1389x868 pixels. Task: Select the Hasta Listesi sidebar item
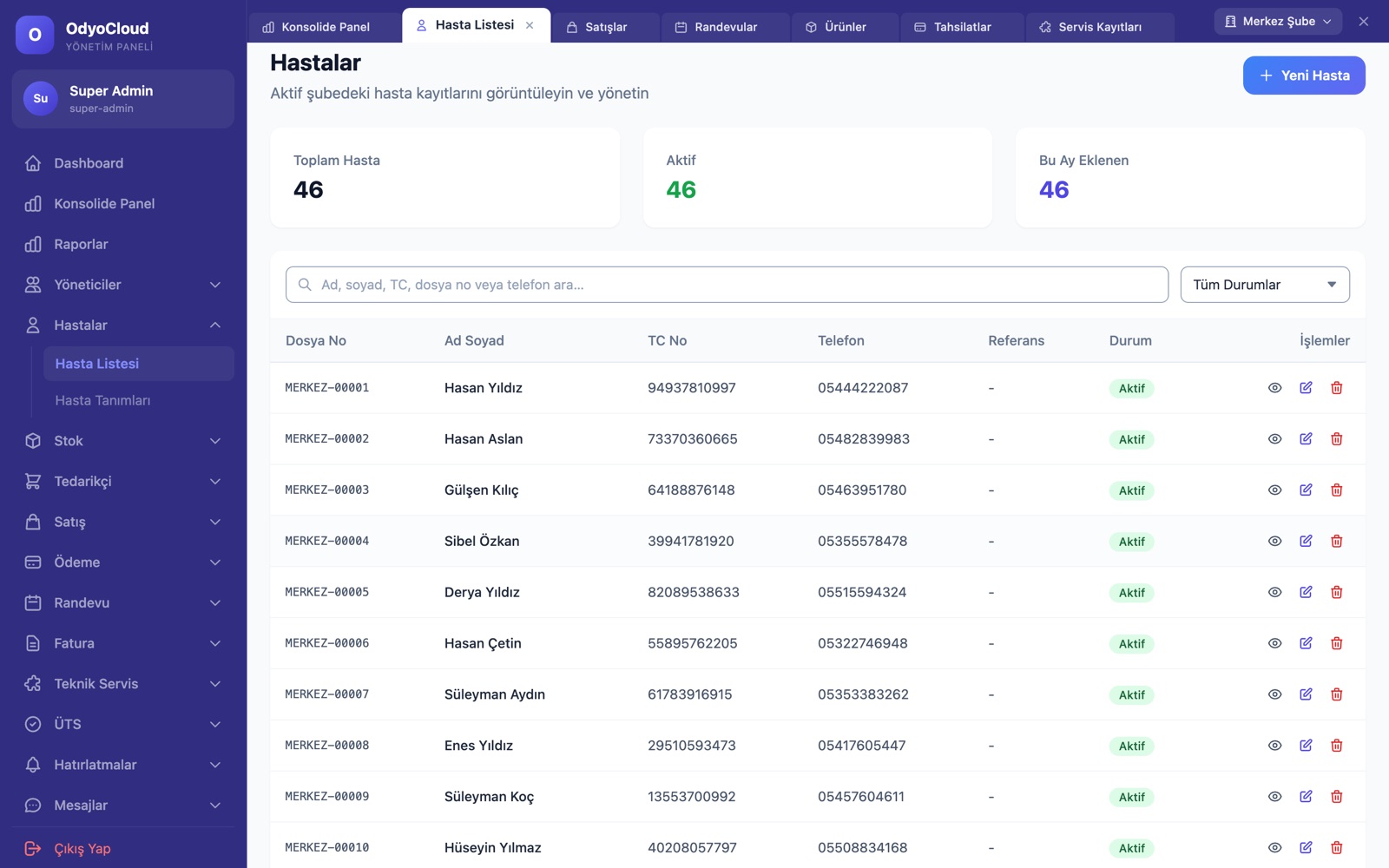click(x=139, y=364)
